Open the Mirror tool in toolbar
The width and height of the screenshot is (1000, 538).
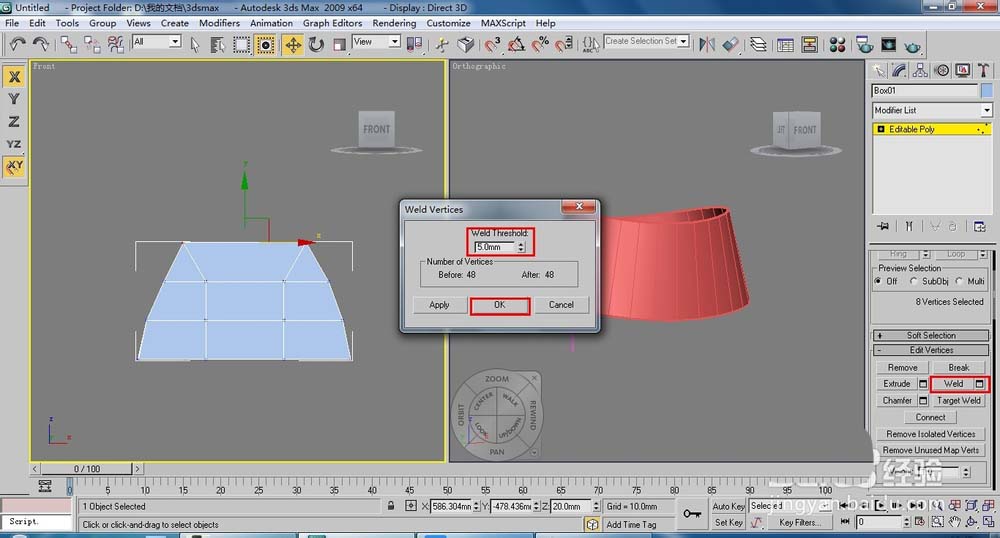coord(707,45)
